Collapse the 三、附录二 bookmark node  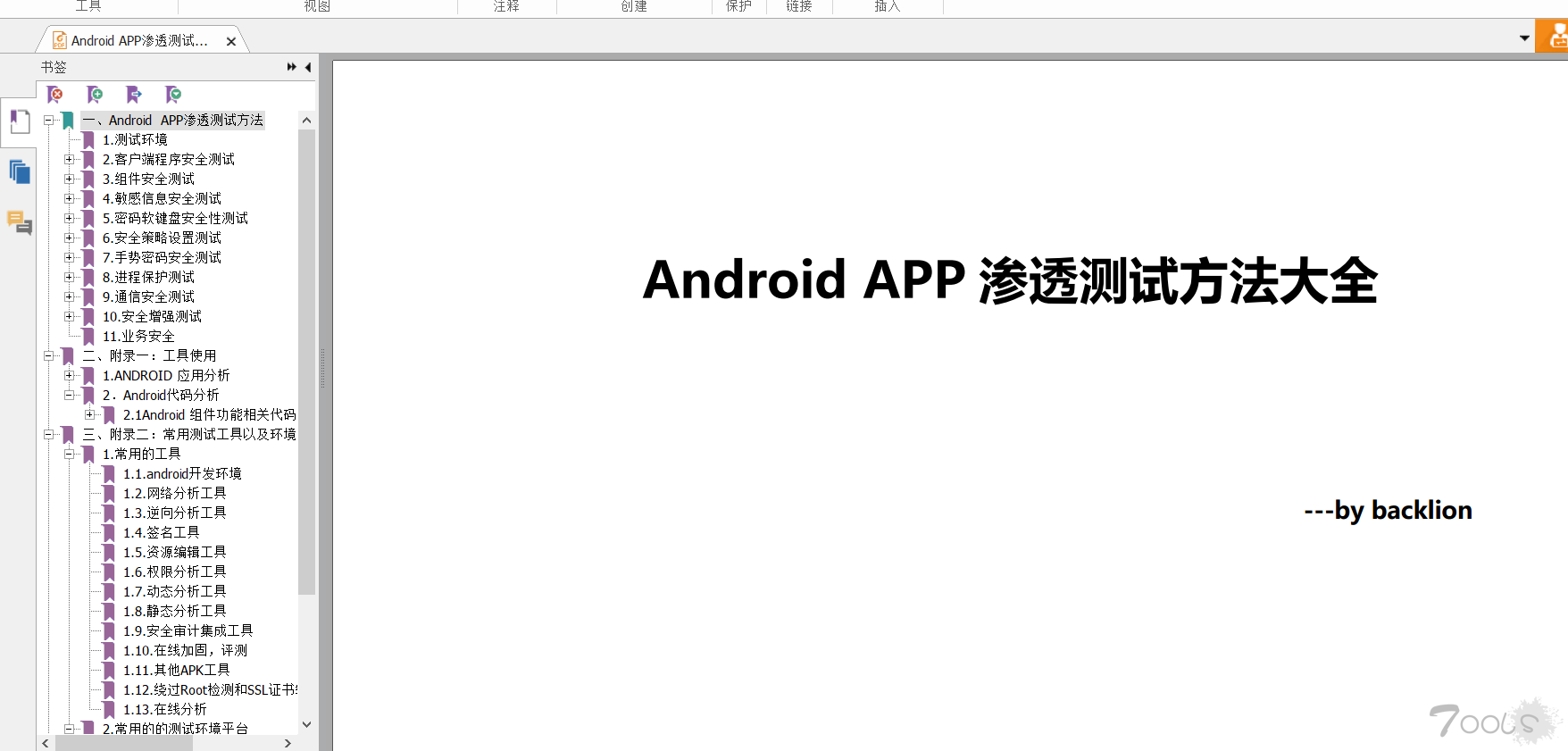click(48, 434)
